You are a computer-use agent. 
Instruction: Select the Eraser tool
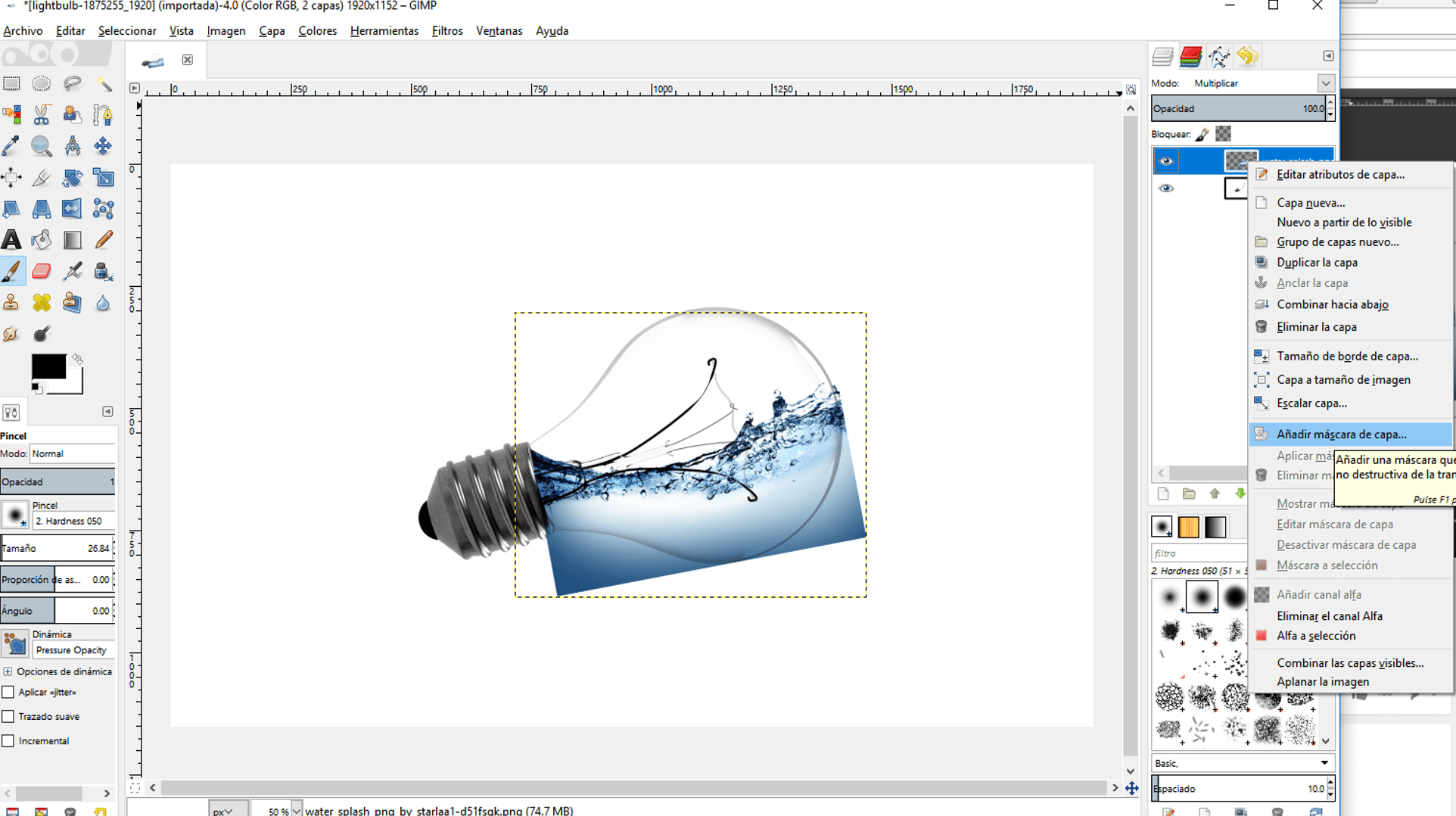(x=42, y=271)
